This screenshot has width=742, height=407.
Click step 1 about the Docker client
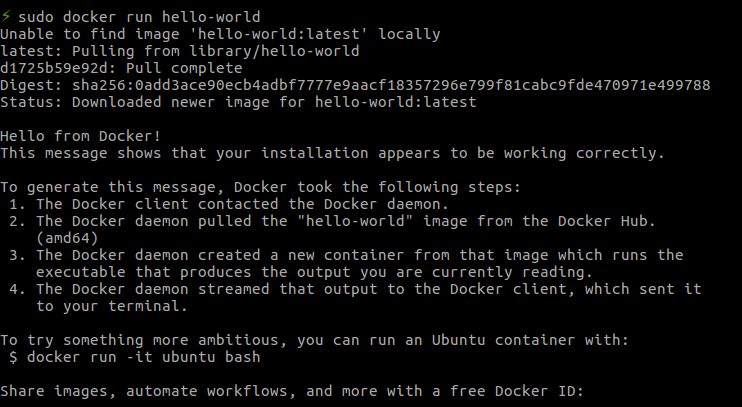click(229, 204)
